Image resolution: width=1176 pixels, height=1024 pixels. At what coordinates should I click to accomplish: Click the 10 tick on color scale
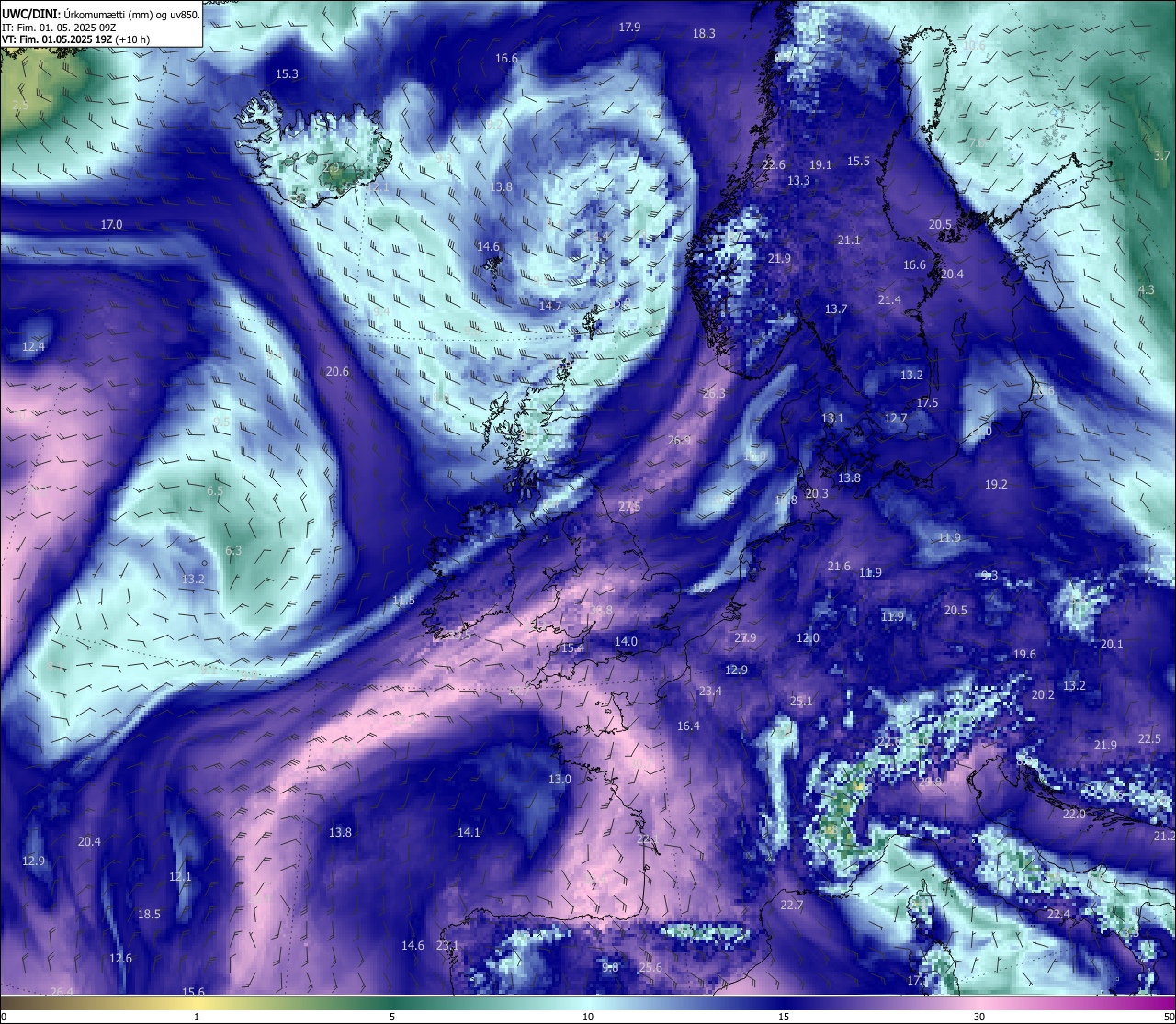[588, 1017]
